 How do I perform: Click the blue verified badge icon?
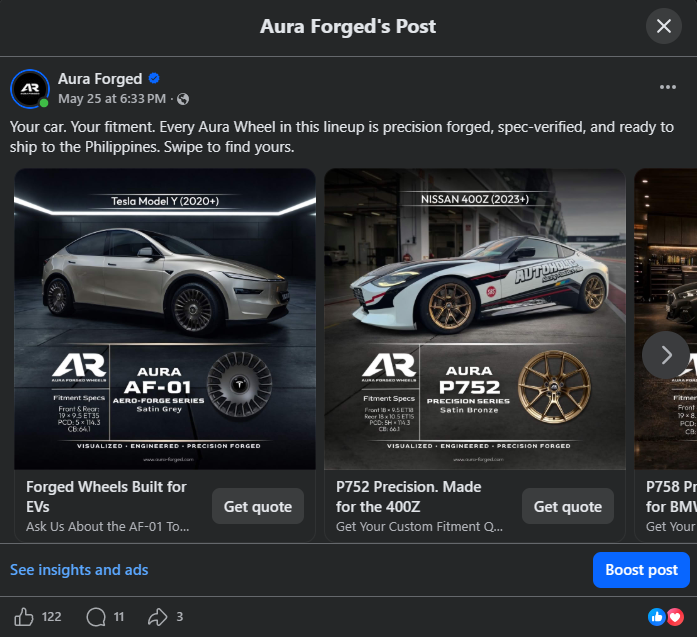pos(154,79)
